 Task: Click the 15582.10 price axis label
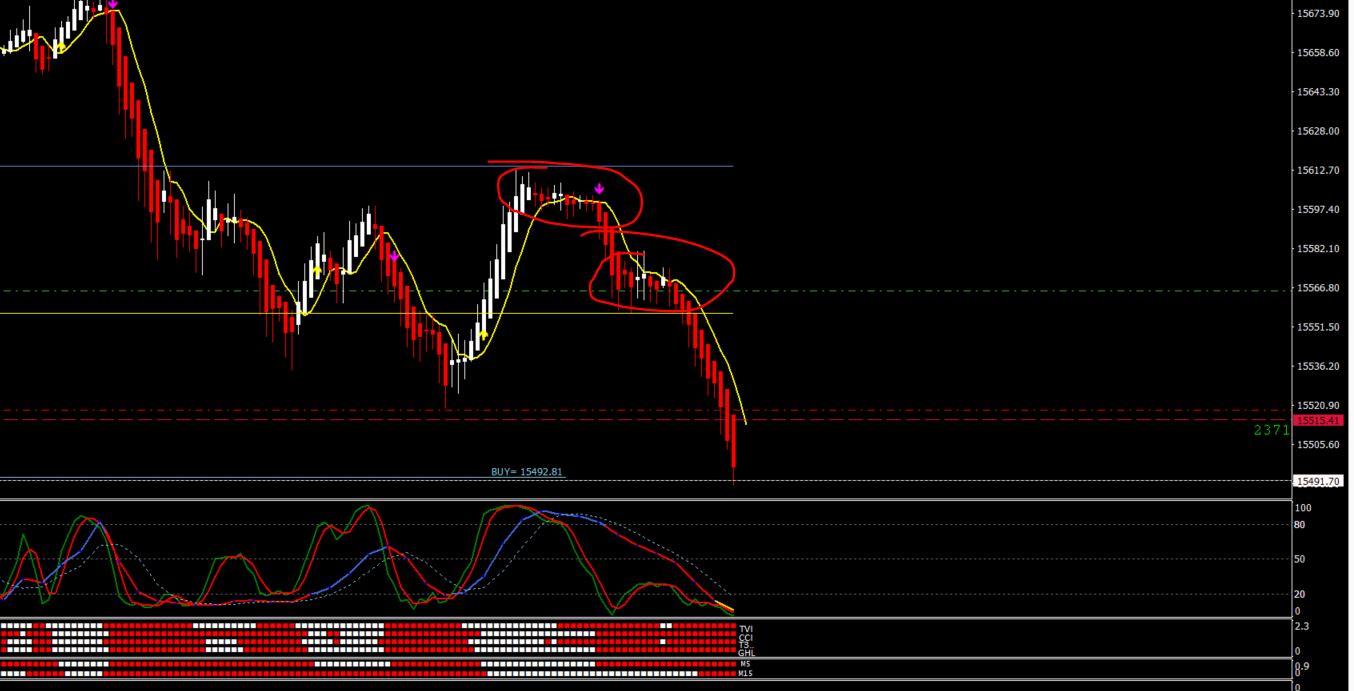coord(1317,248)
